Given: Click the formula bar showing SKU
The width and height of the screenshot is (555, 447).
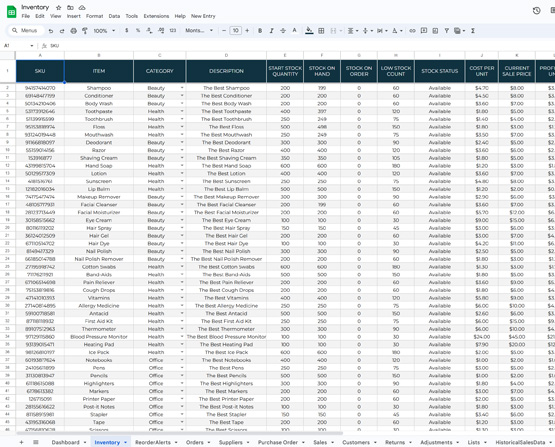Looking at the screenshot, I should (301, 46).
